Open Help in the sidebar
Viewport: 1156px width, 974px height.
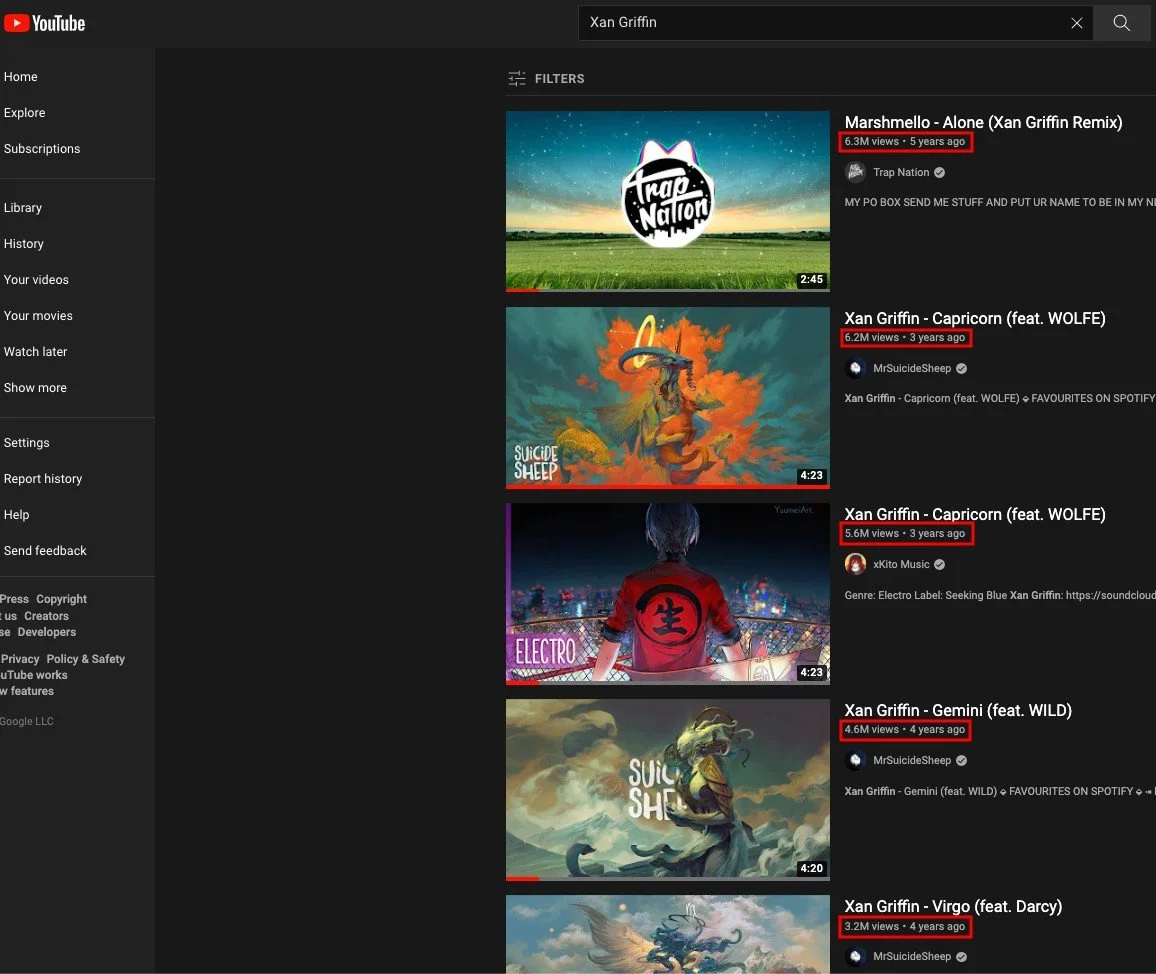pos(16,515)
